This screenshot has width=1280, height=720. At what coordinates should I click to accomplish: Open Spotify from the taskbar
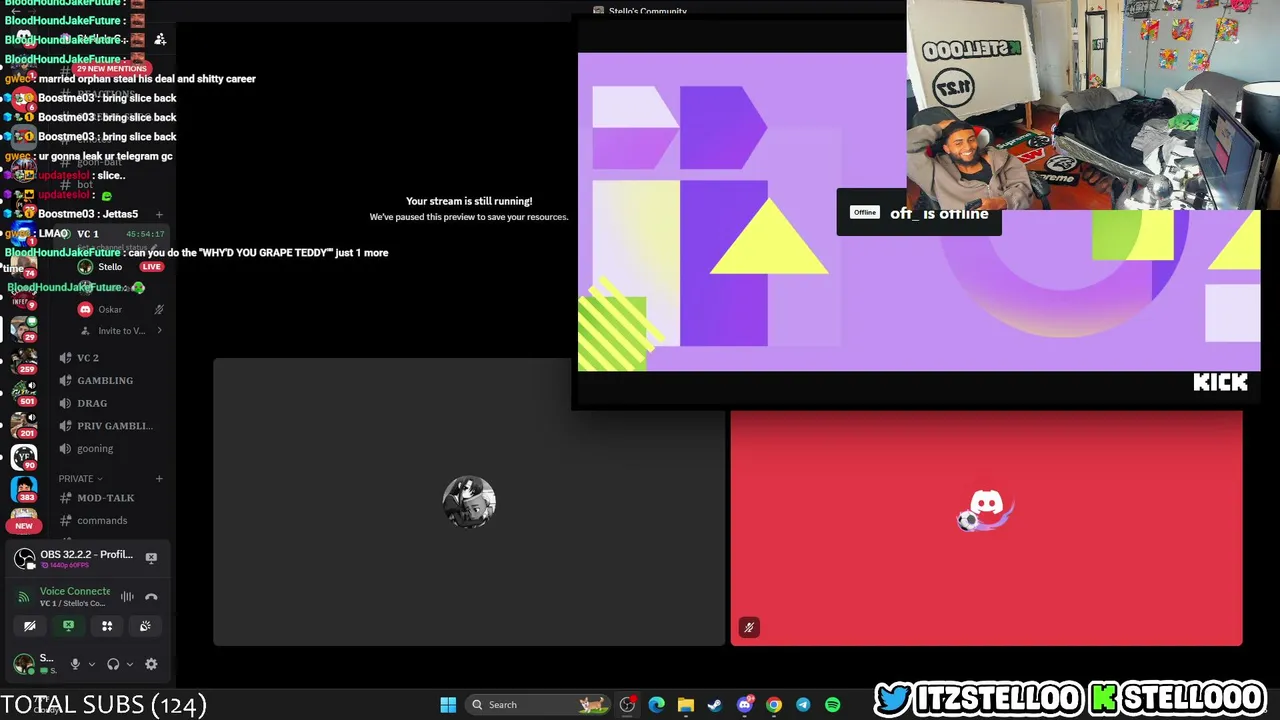point(832,705)
